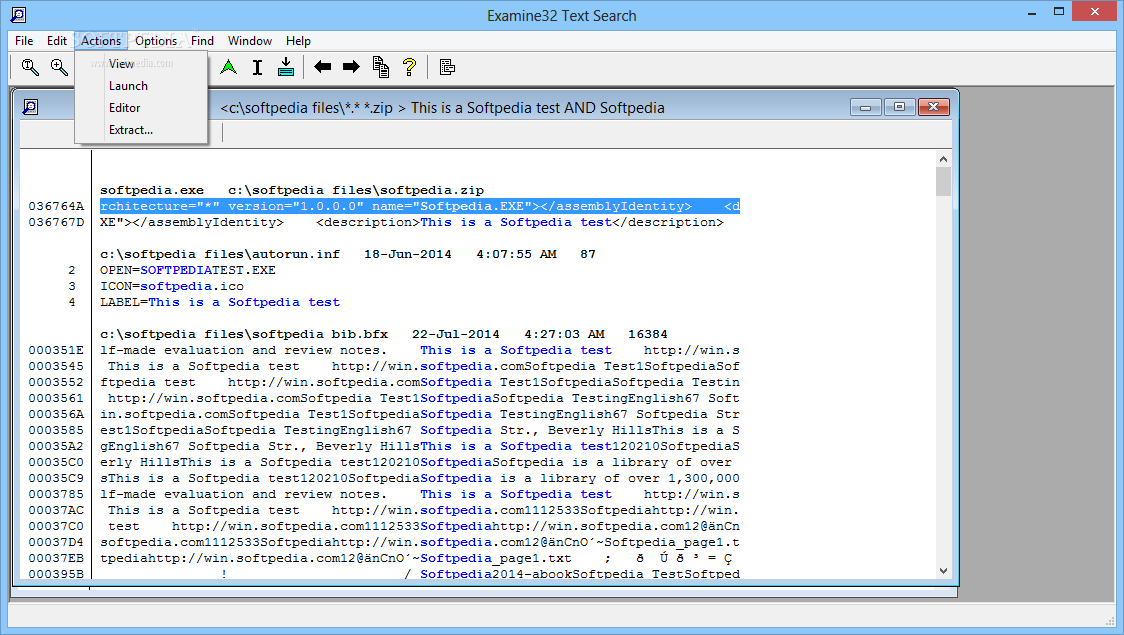The width and height of the screenshot is (1124, 635).
Task: Click the blue download-to-tray toolbar icon
Action: (286, 67)
